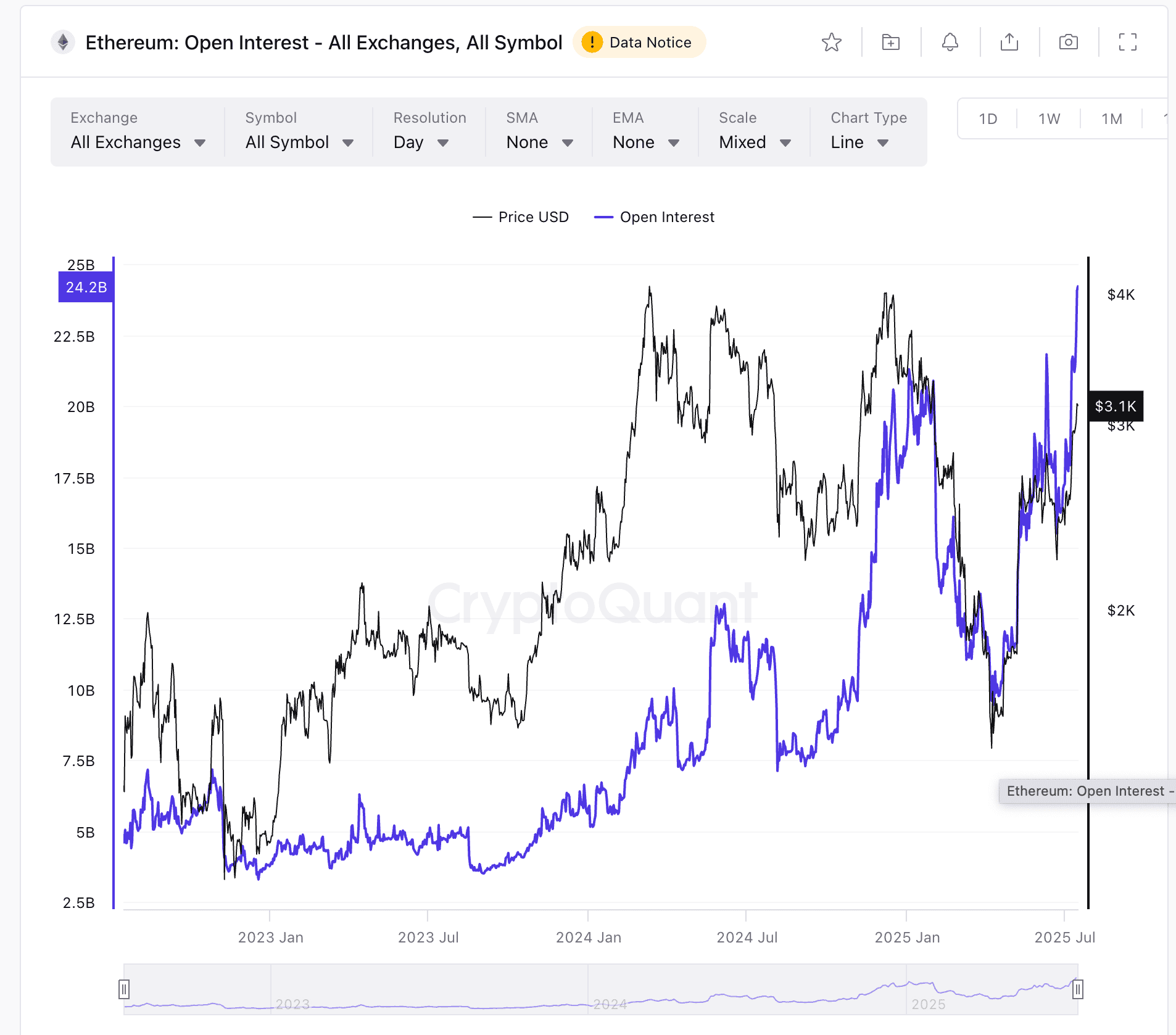Open the alert bell icon
This screenshot has width=1176, height=1035.
click(950, 43)
